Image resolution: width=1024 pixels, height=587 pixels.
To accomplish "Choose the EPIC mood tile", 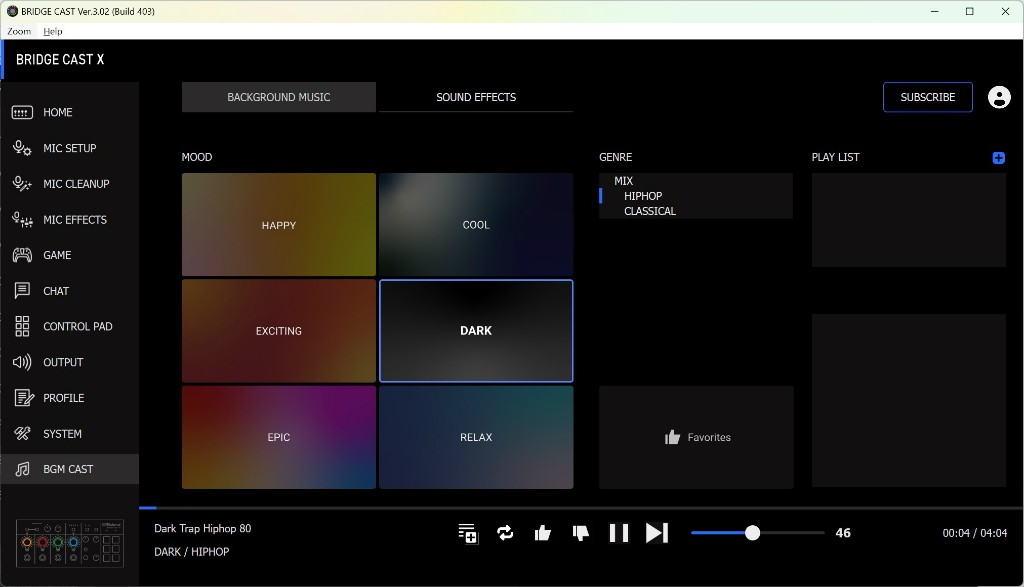I will [279, 437].
